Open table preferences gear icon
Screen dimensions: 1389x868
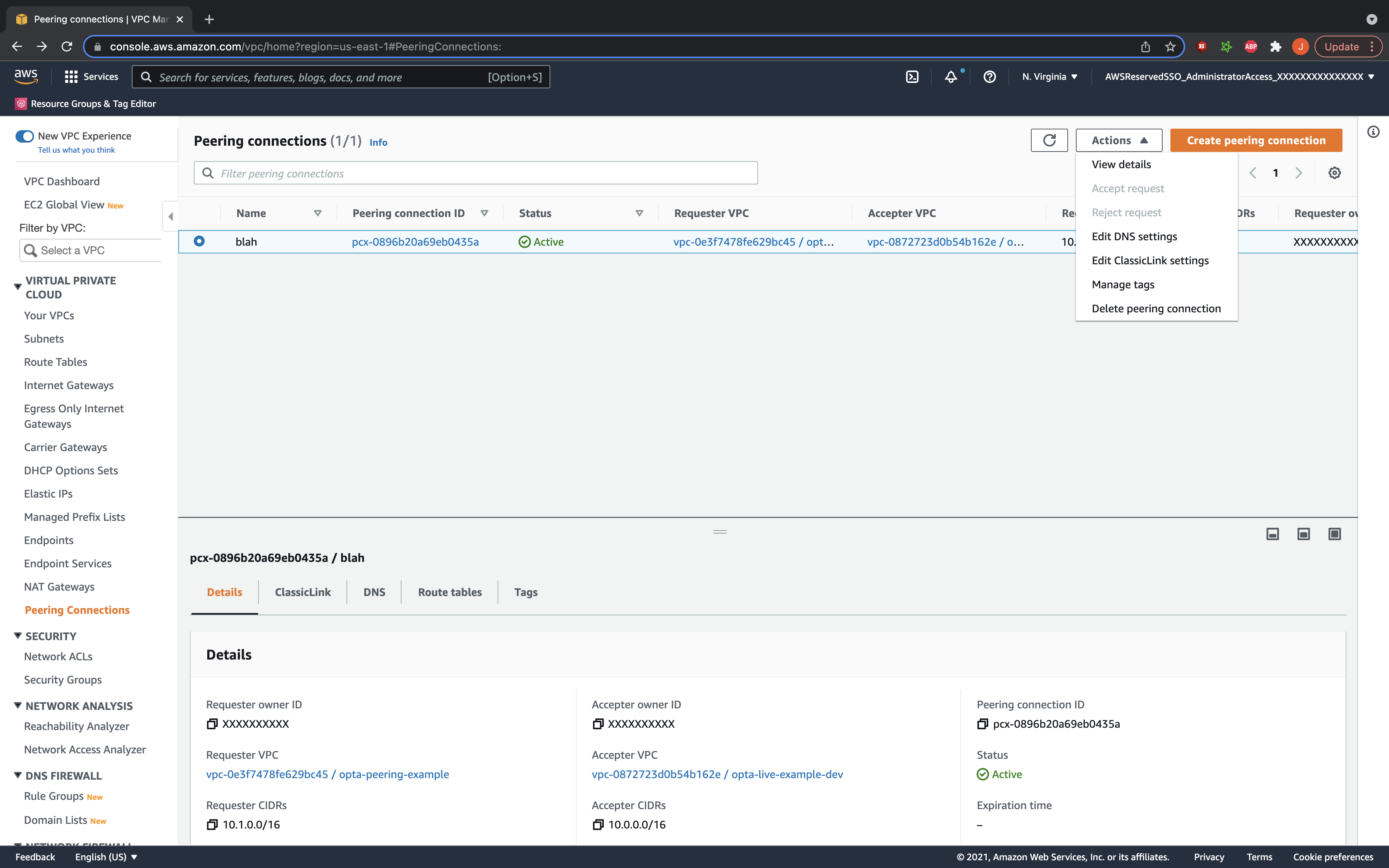[1334, 173]
